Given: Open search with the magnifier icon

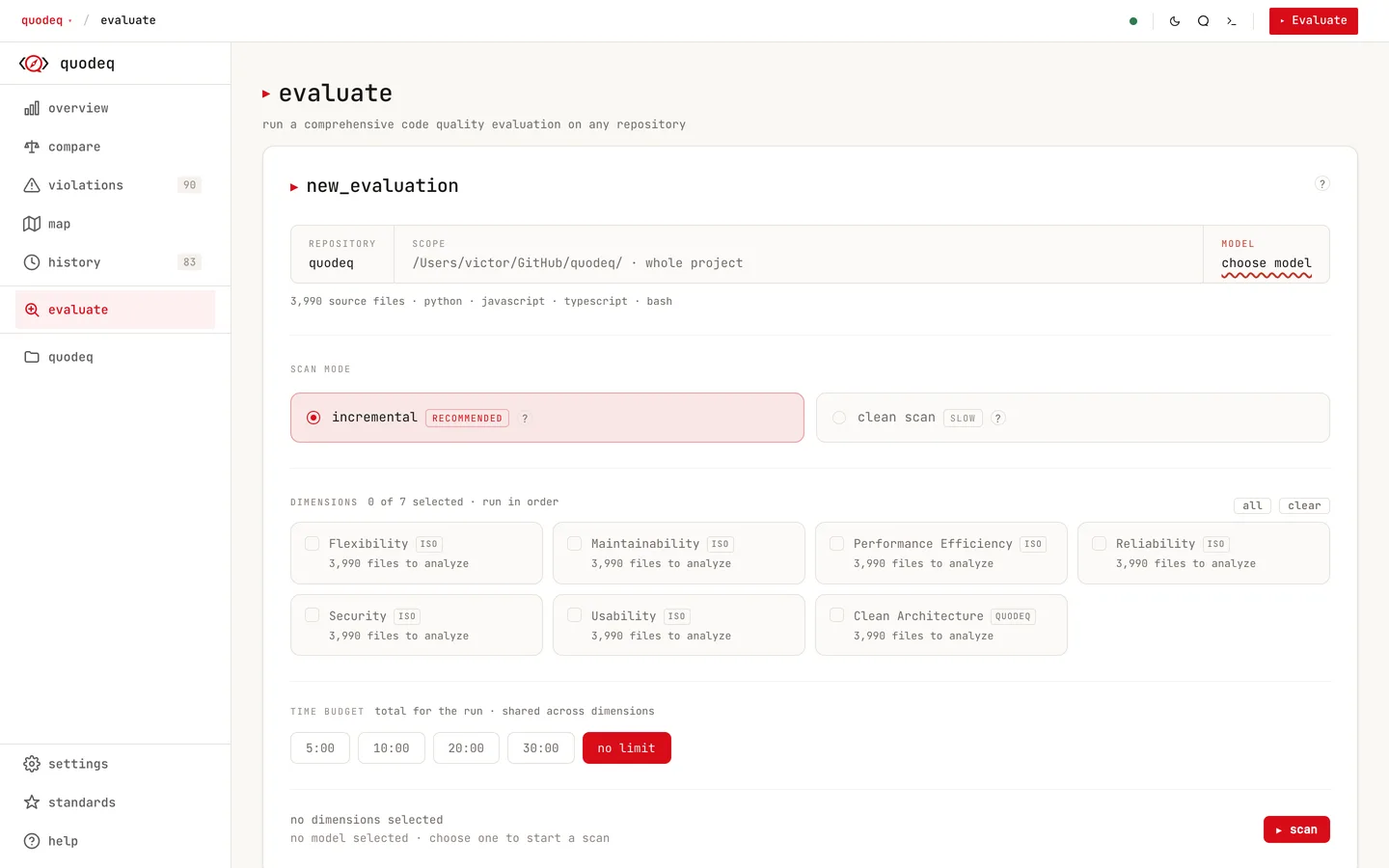Looking at the screenshot, I should click(x=1203, y=21).
